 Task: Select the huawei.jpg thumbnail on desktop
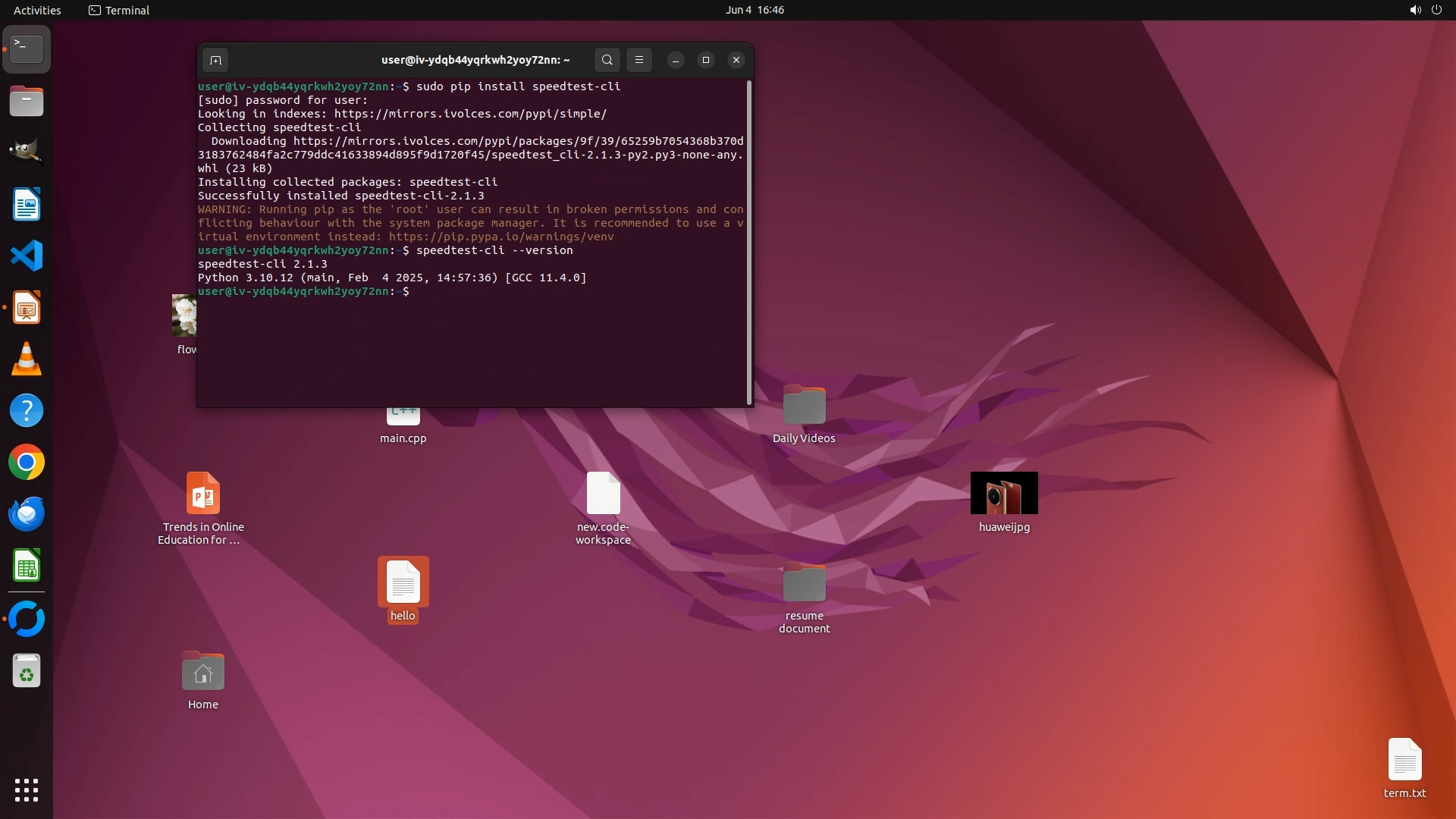coord(1003,494)
